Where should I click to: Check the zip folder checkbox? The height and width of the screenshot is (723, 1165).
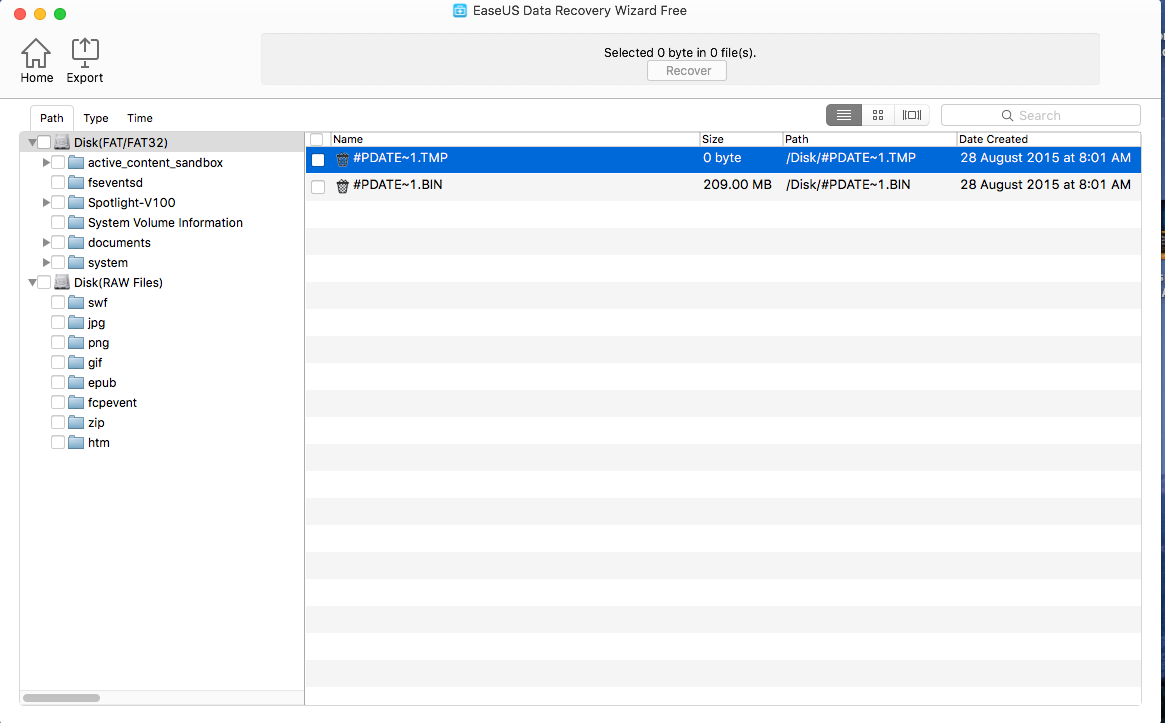(58, 423)
